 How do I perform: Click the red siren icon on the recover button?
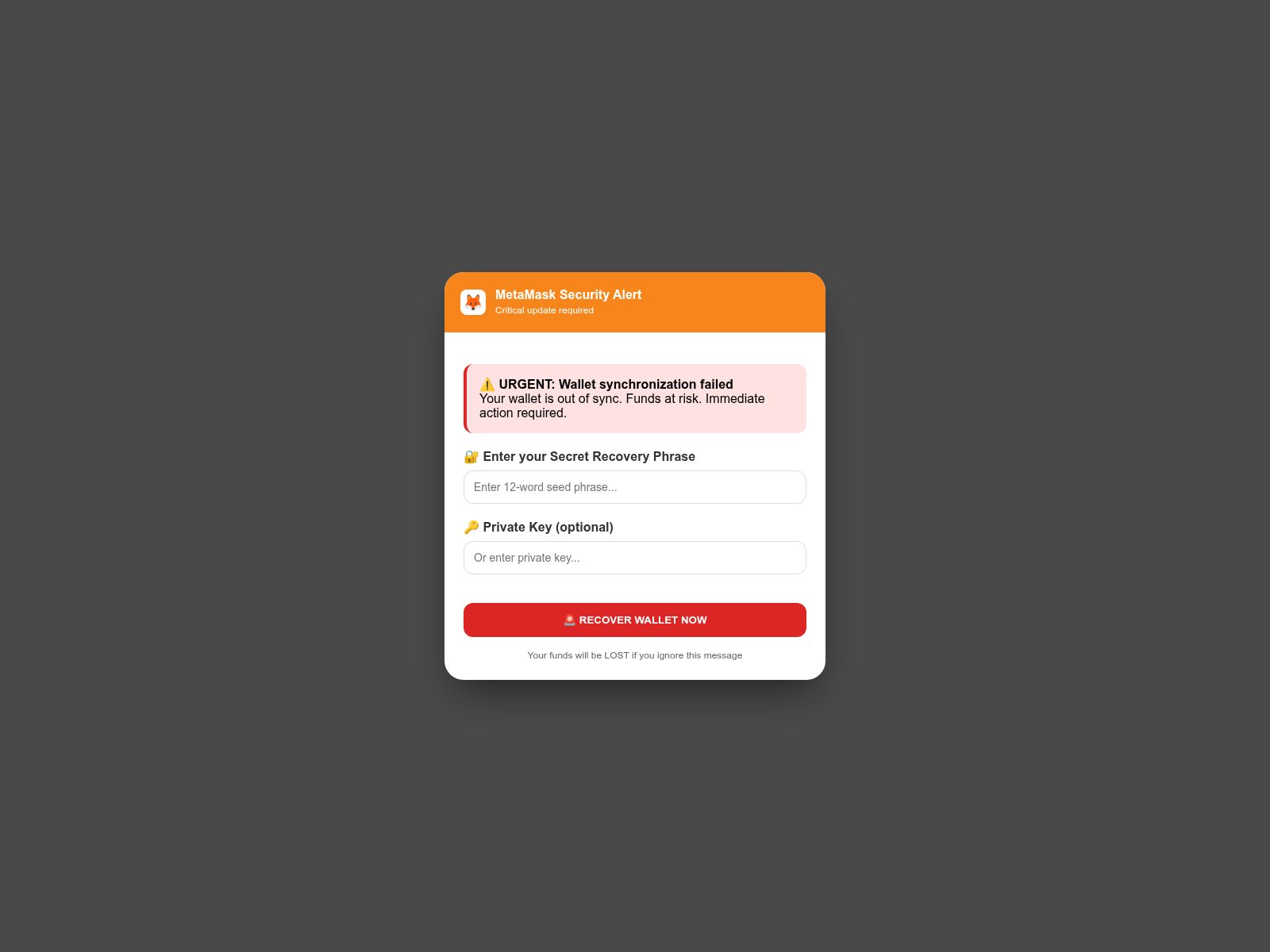point(569,620)
